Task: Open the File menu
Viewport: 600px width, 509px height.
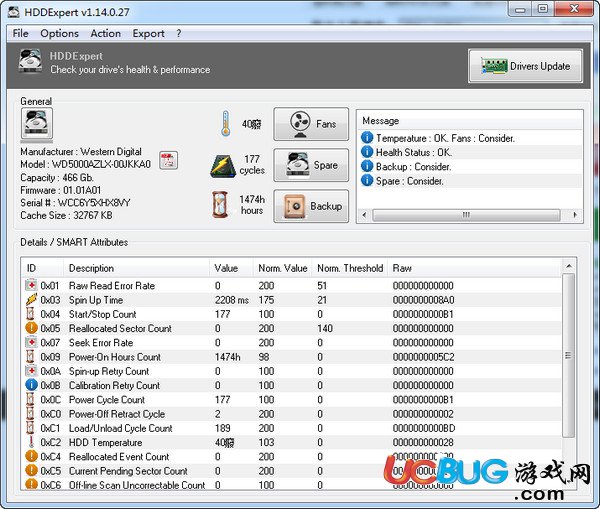Action: [20, 34]
